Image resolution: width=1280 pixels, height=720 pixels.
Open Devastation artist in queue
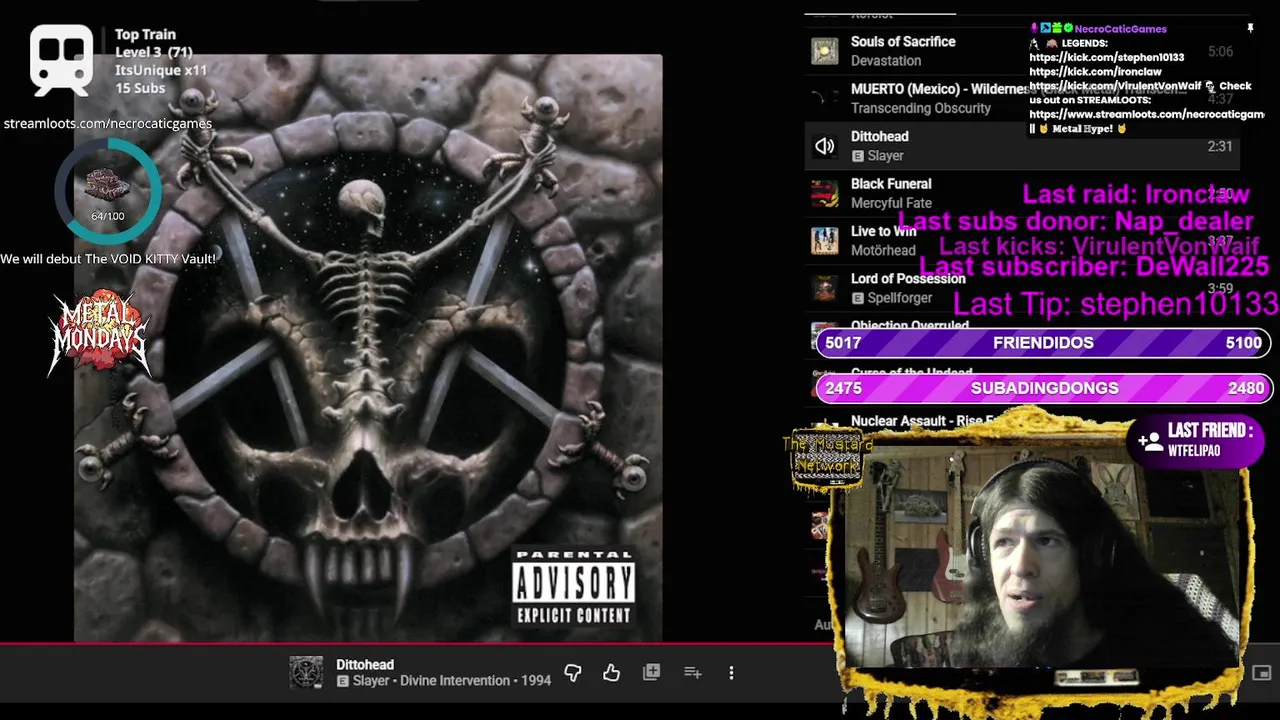(886, 61)
